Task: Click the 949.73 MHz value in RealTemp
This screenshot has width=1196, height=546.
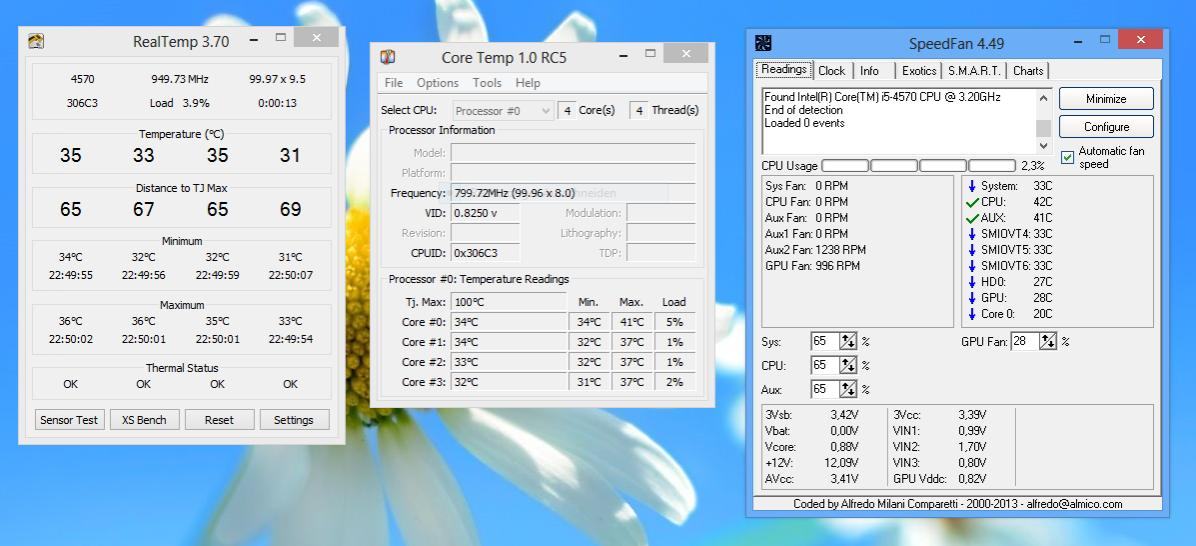Action: (180, 79)
